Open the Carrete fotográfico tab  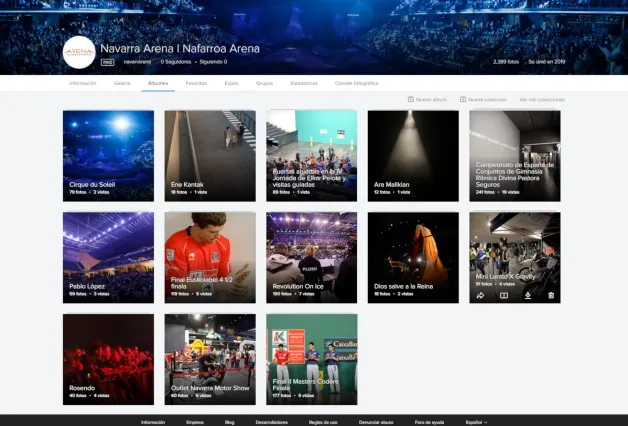point(356,83)
